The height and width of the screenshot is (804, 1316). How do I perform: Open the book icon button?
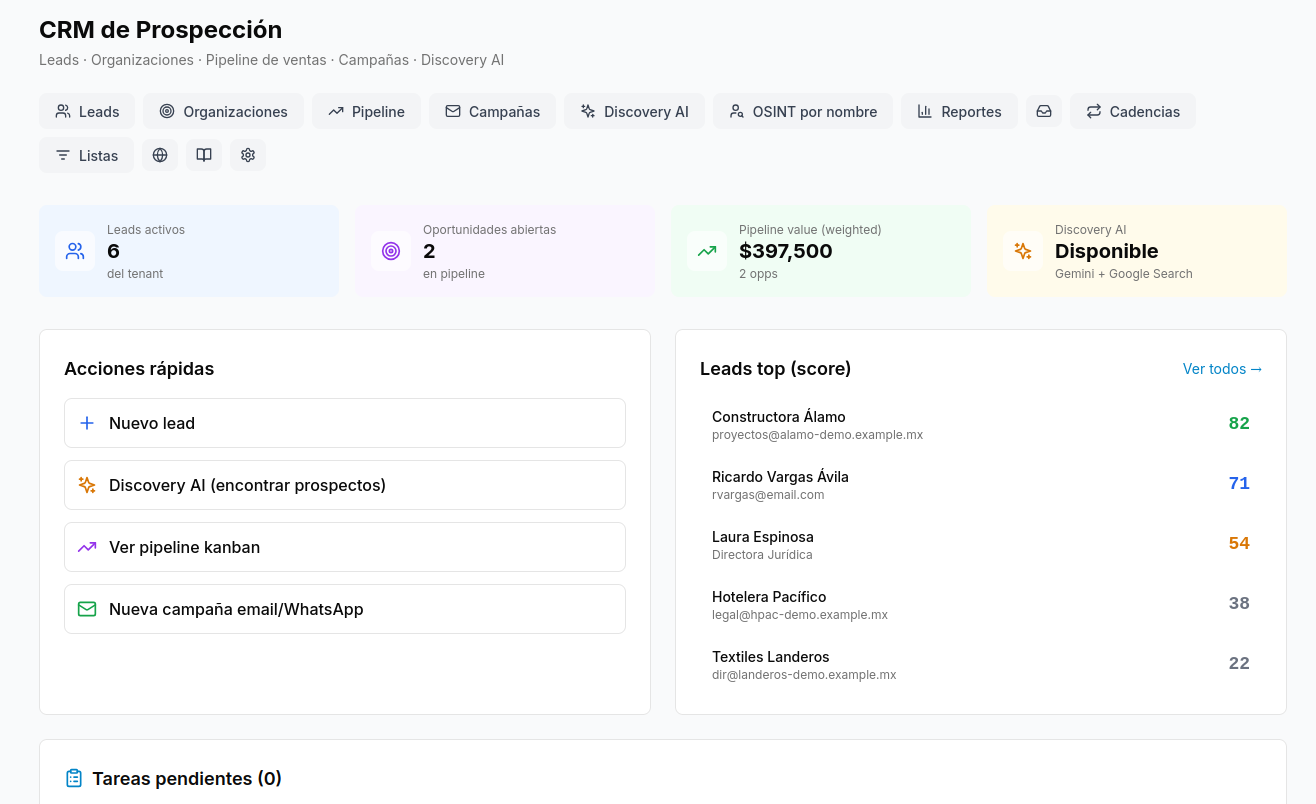(x=204, y=155)
